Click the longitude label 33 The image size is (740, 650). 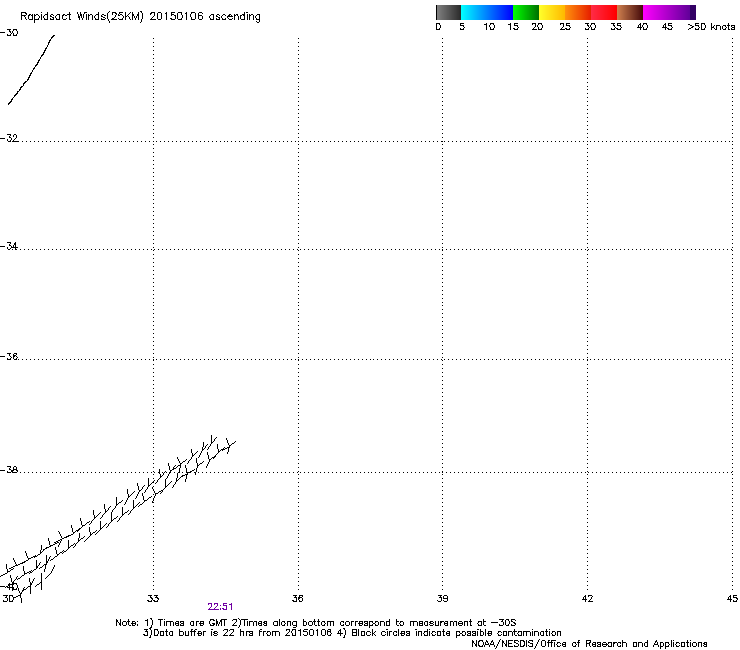pos(153,599)
